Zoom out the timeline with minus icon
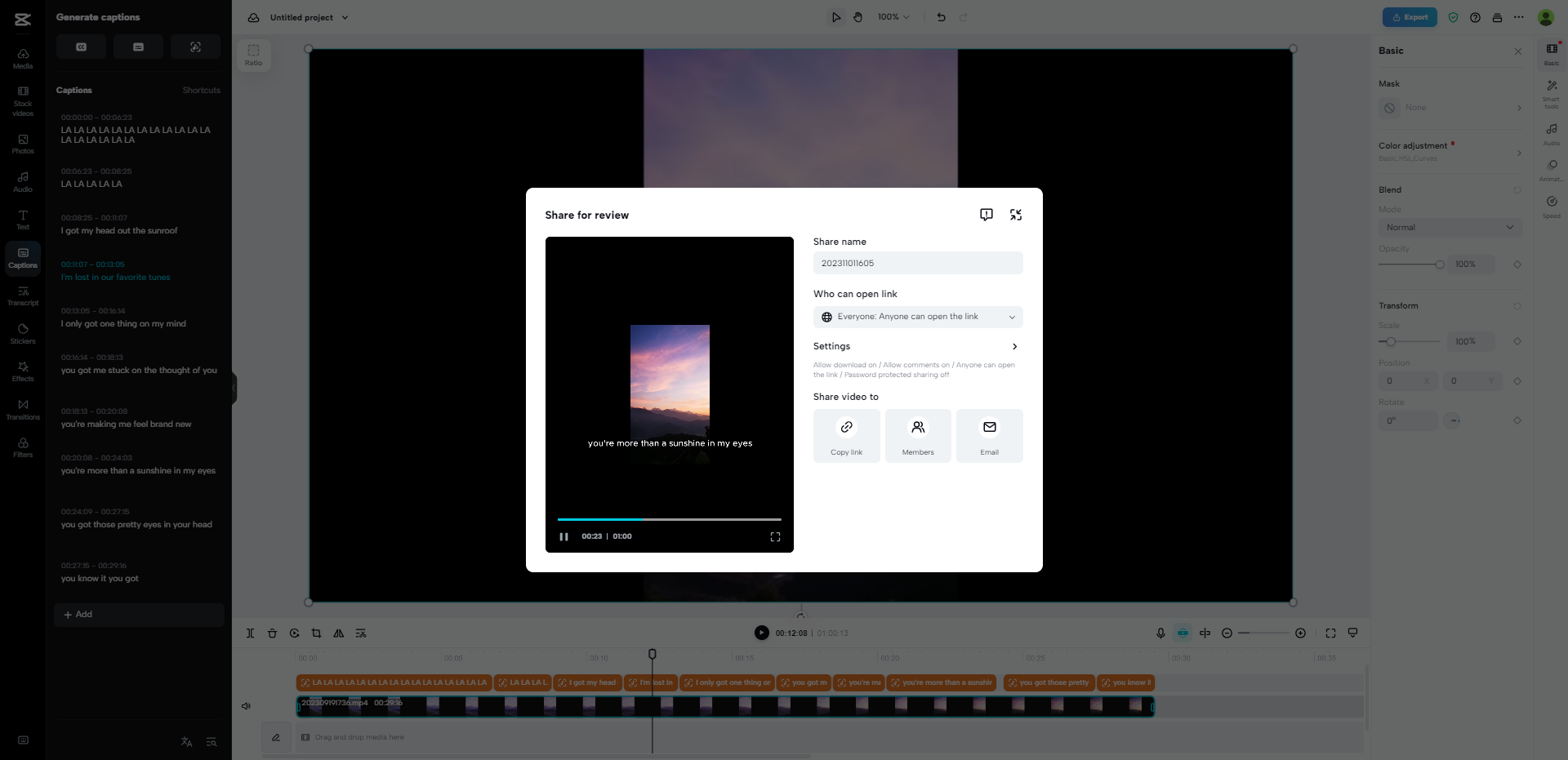This screenshot has height=760, width=1568. [1227, 633]
